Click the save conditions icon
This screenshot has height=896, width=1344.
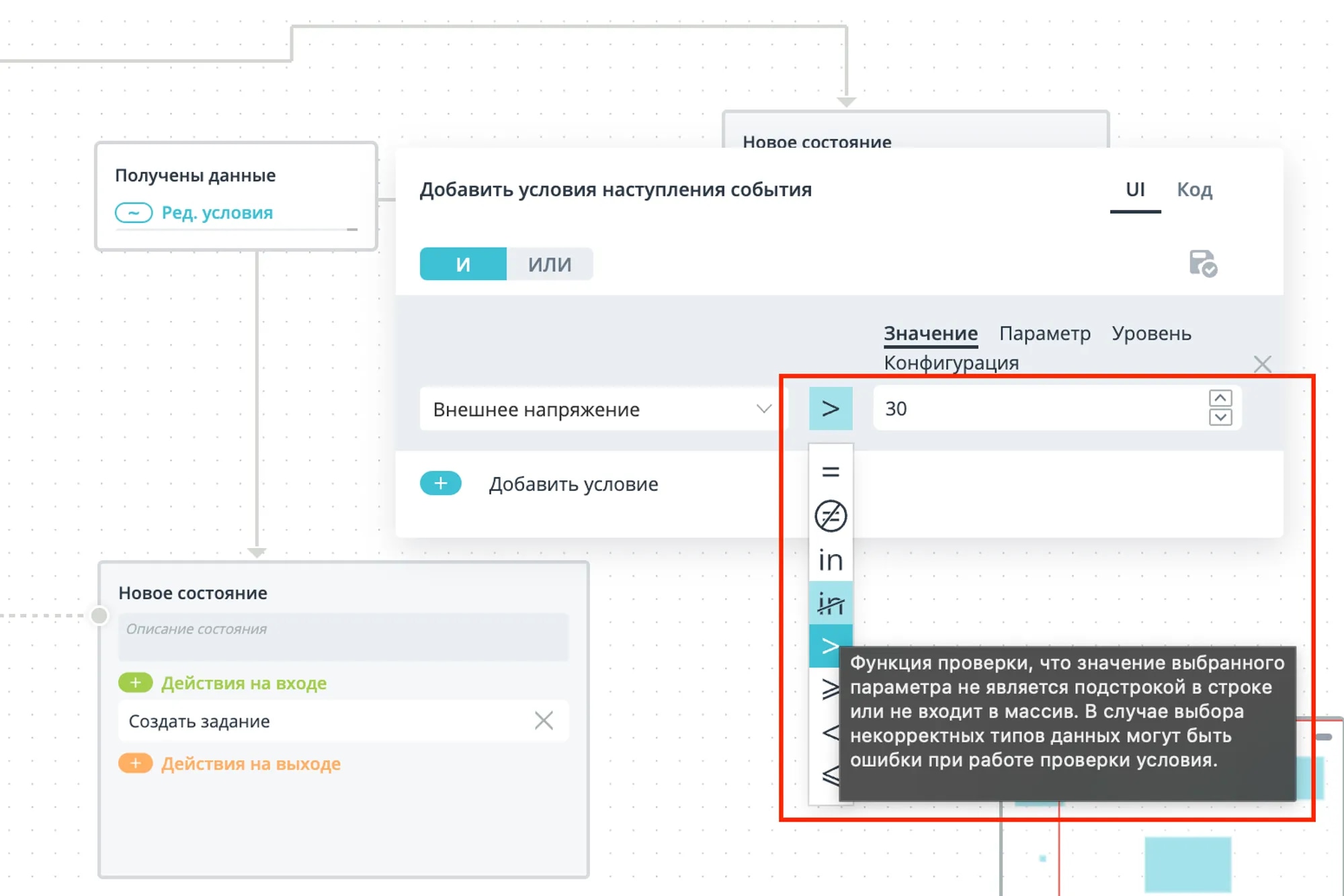(x=1202, y=263)
